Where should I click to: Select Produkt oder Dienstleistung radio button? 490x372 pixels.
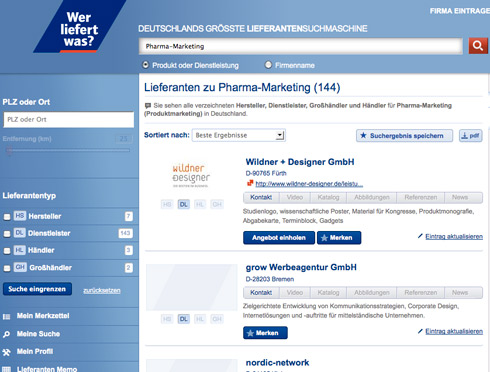(x=145, y=65)
